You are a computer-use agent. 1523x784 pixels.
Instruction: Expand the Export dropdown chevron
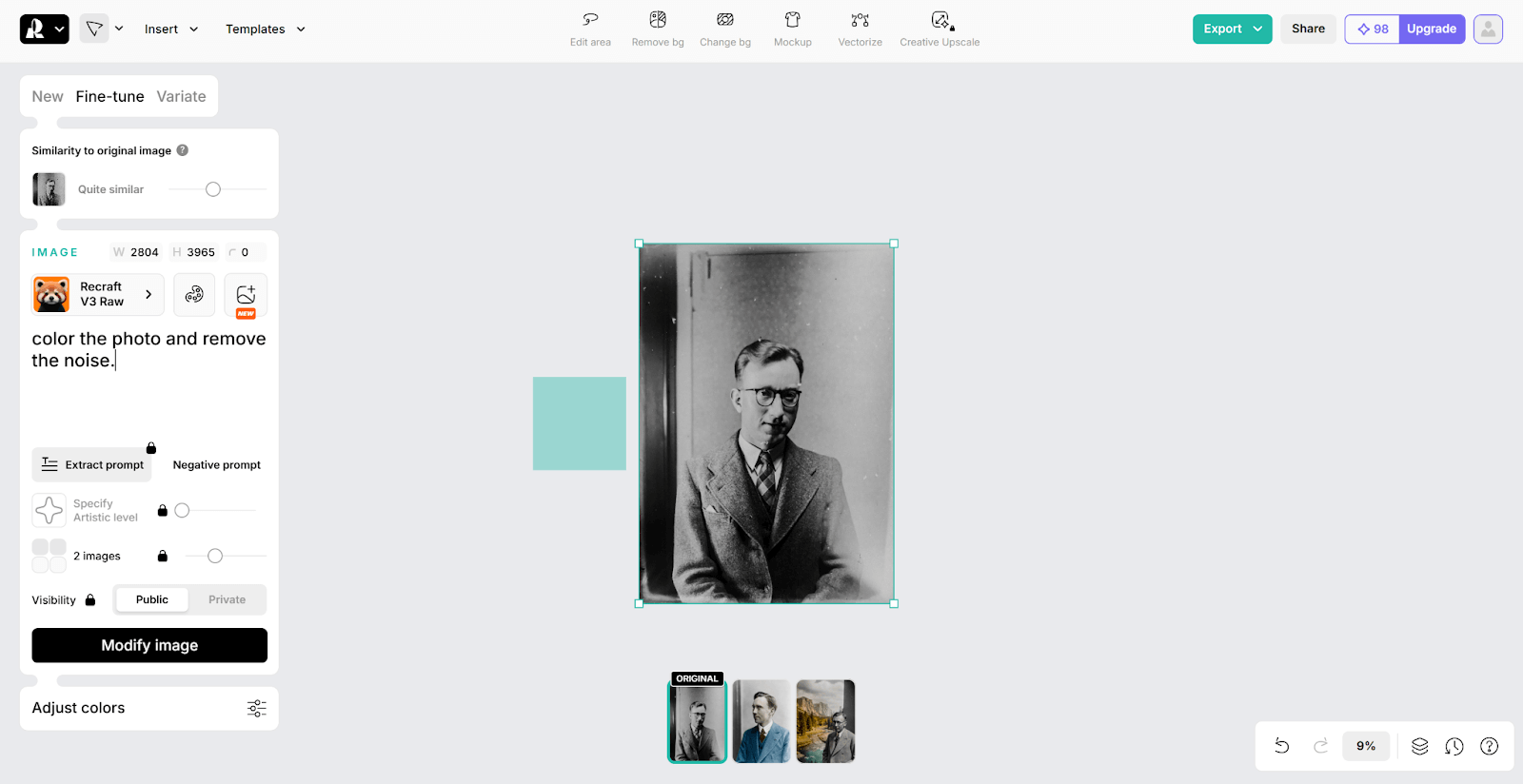point(1257,29)
